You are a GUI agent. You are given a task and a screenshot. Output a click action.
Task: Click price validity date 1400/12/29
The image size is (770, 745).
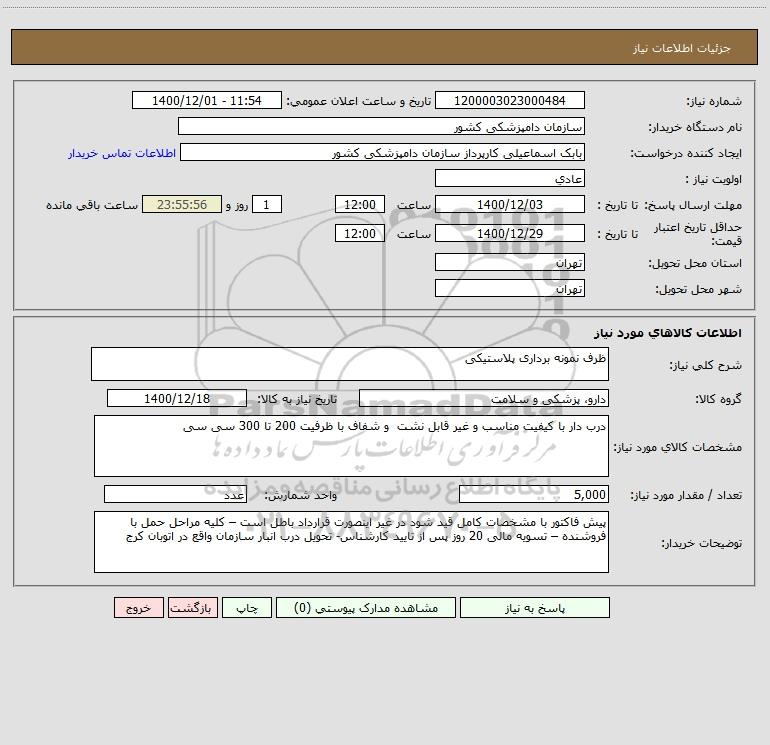coord(510,233)
